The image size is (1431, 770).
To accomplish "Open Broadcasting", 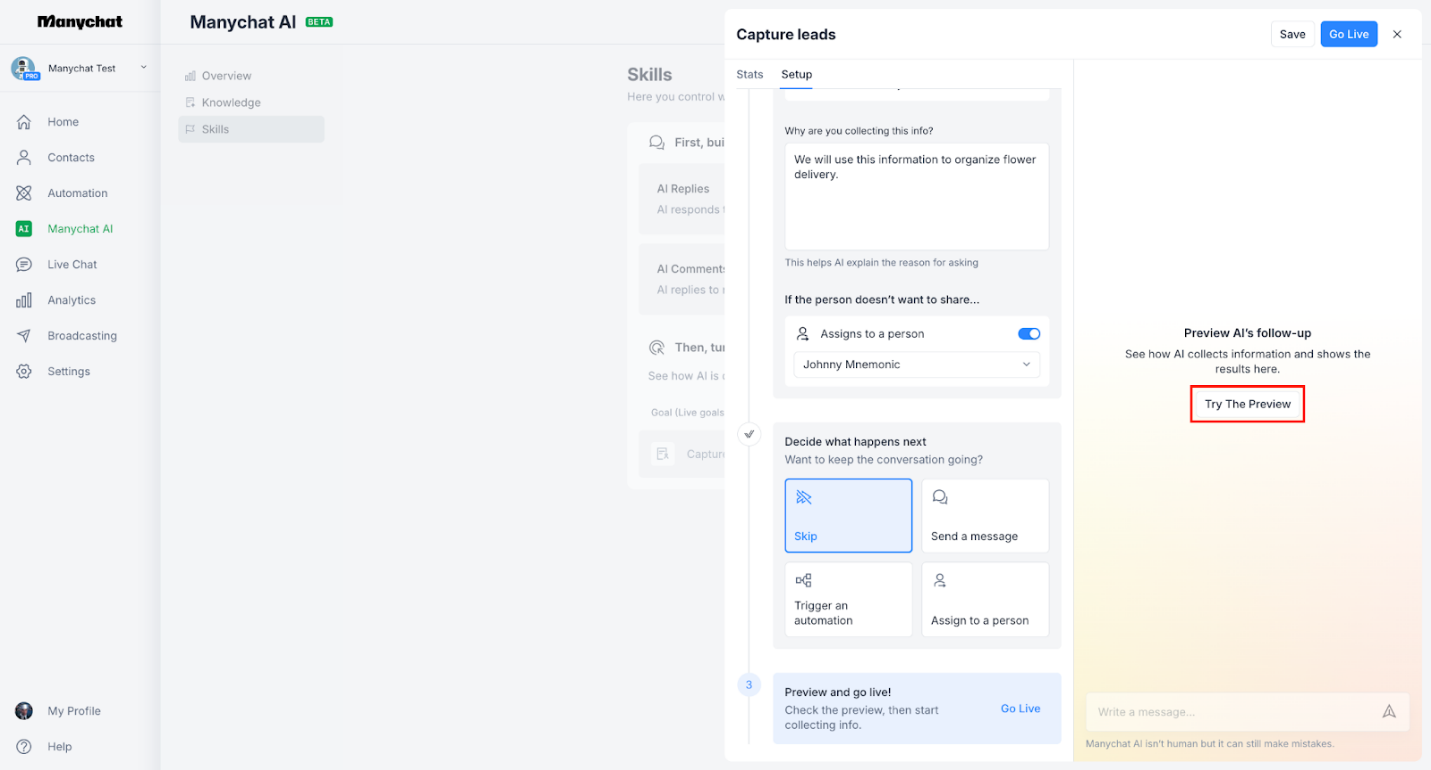I will pyautogui.click(x=82, y=335).
